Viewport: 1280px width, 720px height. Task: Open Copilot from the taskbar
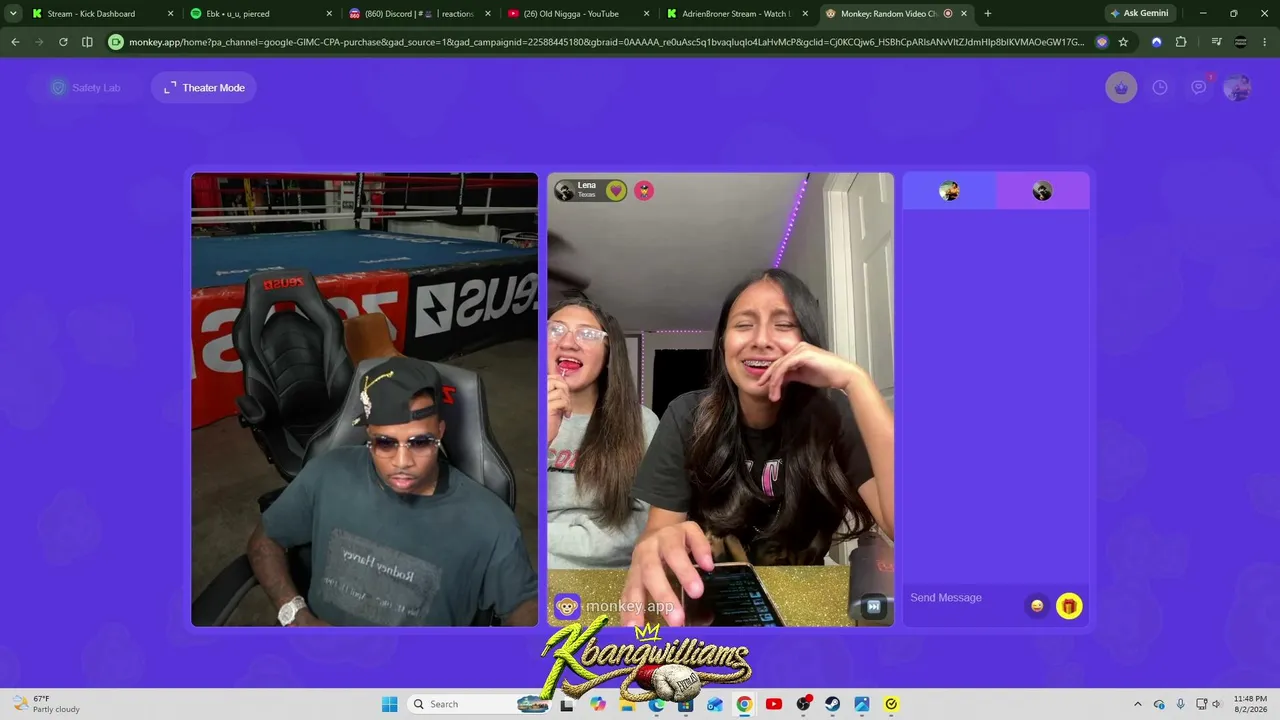tap(598, 704)
